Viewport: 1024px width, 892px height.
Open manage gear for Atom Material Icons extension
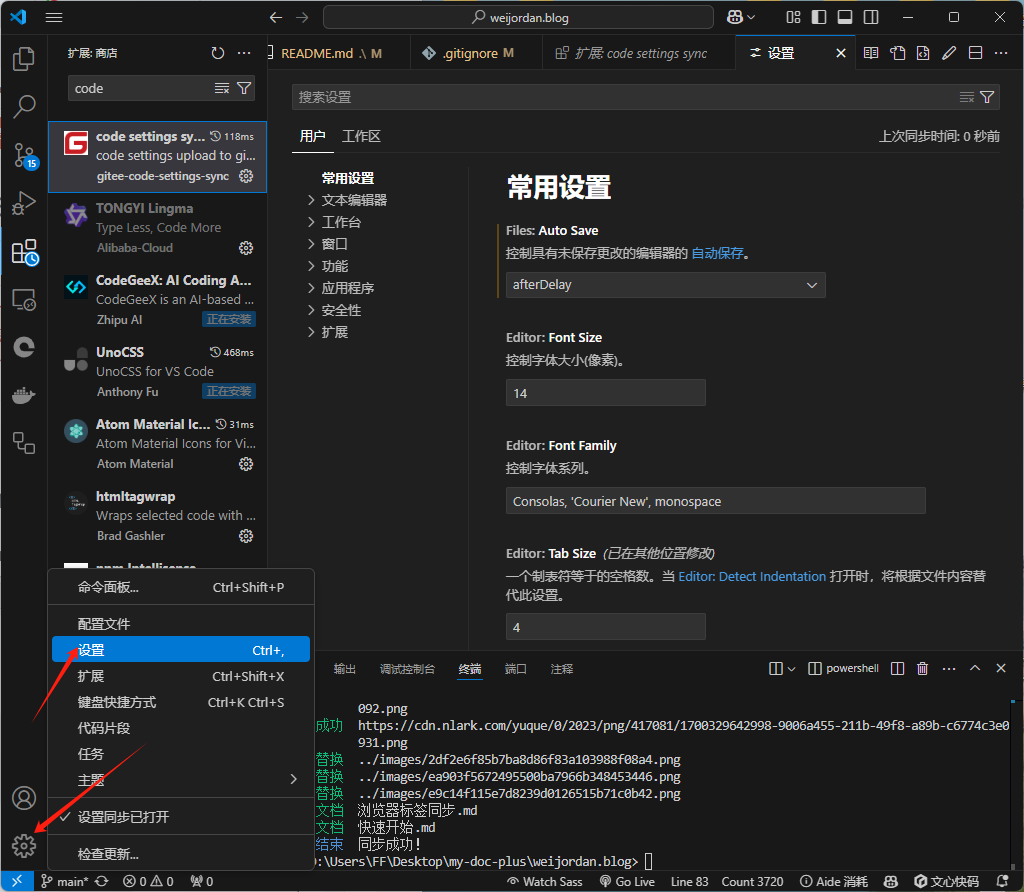246,464
